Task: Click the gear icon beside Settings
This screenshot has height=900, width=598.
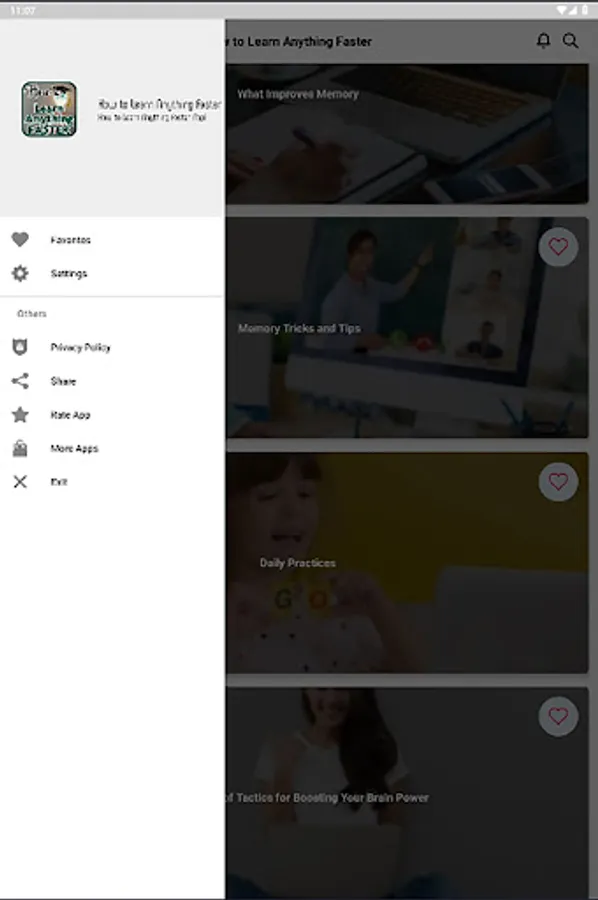Action: pyautogui.click(x=20, y=273)
